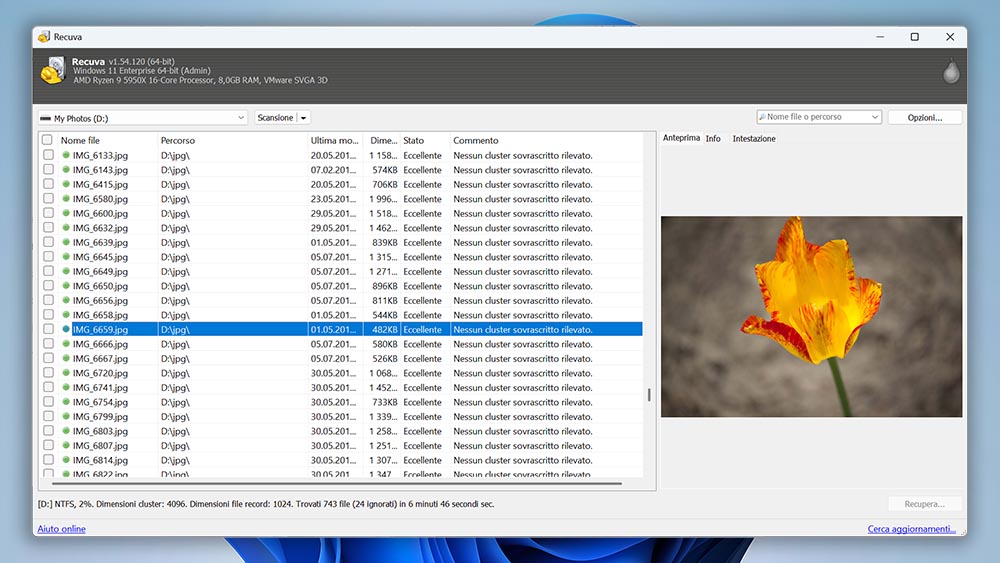The image size is (1000, 563).
Task: Check the box for IMG_6632.jpg
Action: [48, 228]
